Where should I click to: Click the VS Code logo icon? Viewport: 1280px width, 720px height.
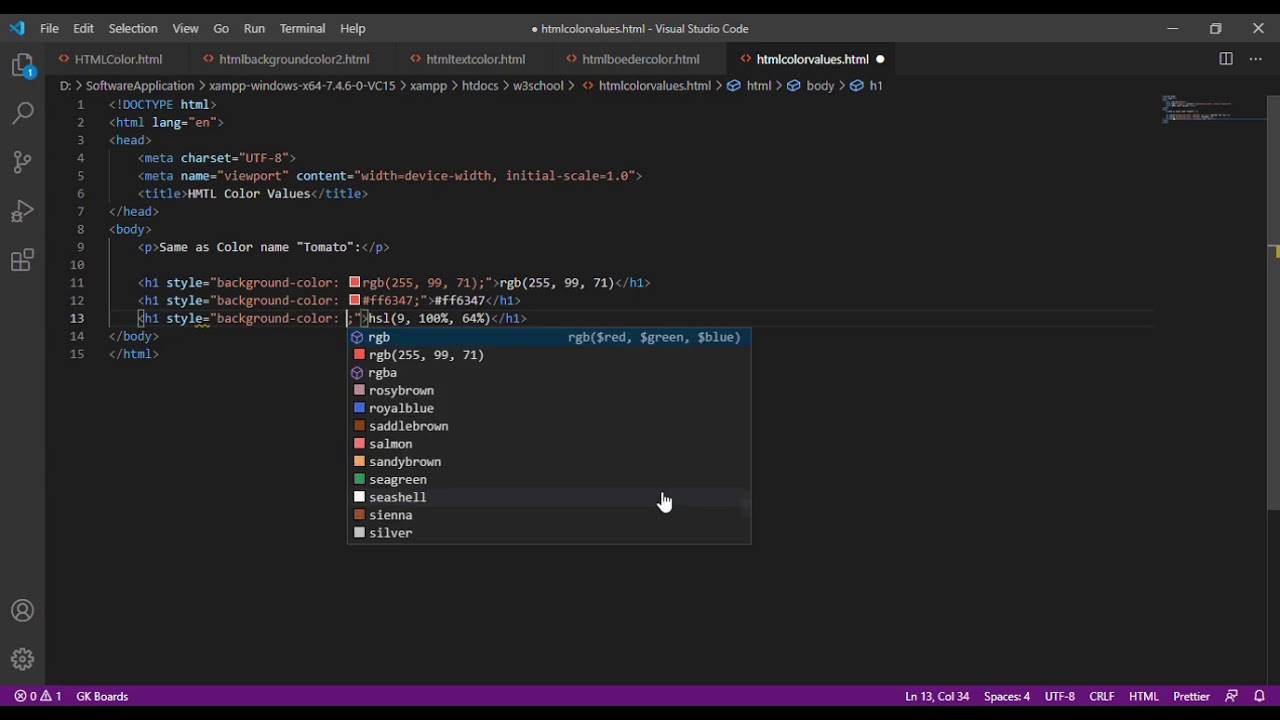(17, 28)
